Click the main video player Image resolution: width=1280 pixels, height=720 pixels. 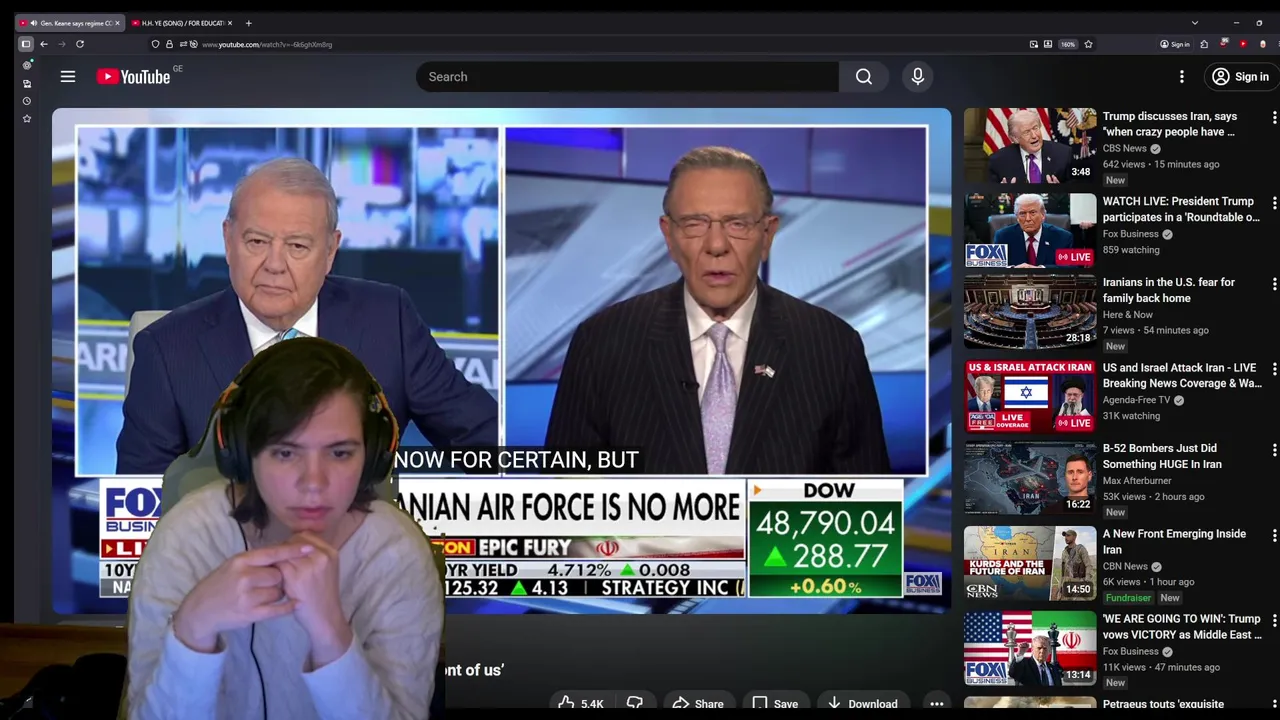[x=502, y=360]
